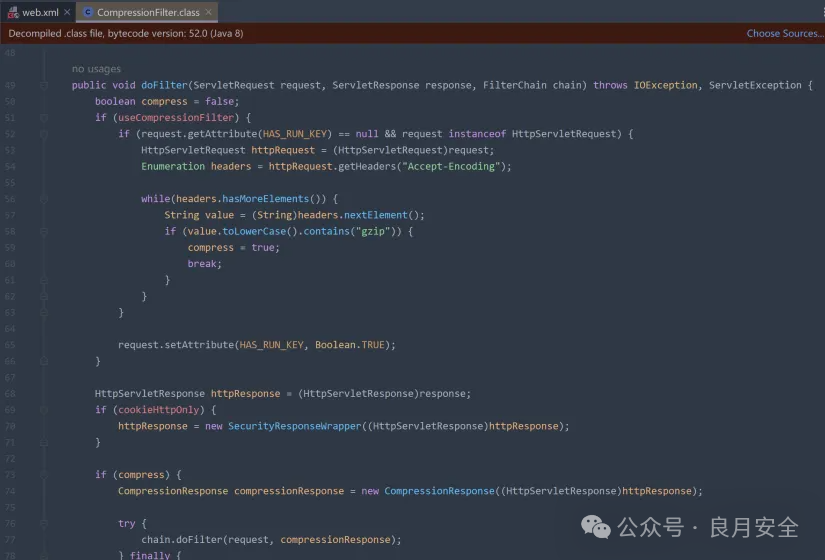Click 'instanceof' keyword on line 52
Viewport: 825px width, 560px height.
point(477,134)
